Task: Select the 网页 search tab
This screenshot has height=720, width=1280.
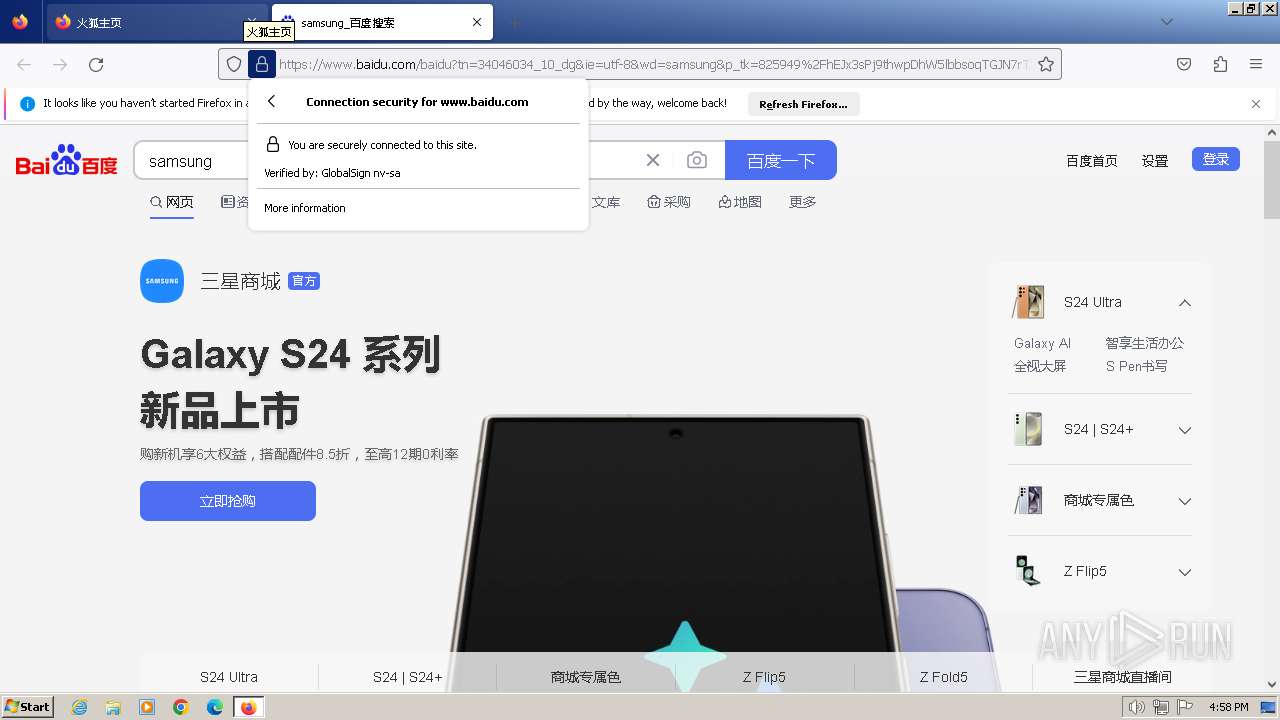Action: coord(172,202)
